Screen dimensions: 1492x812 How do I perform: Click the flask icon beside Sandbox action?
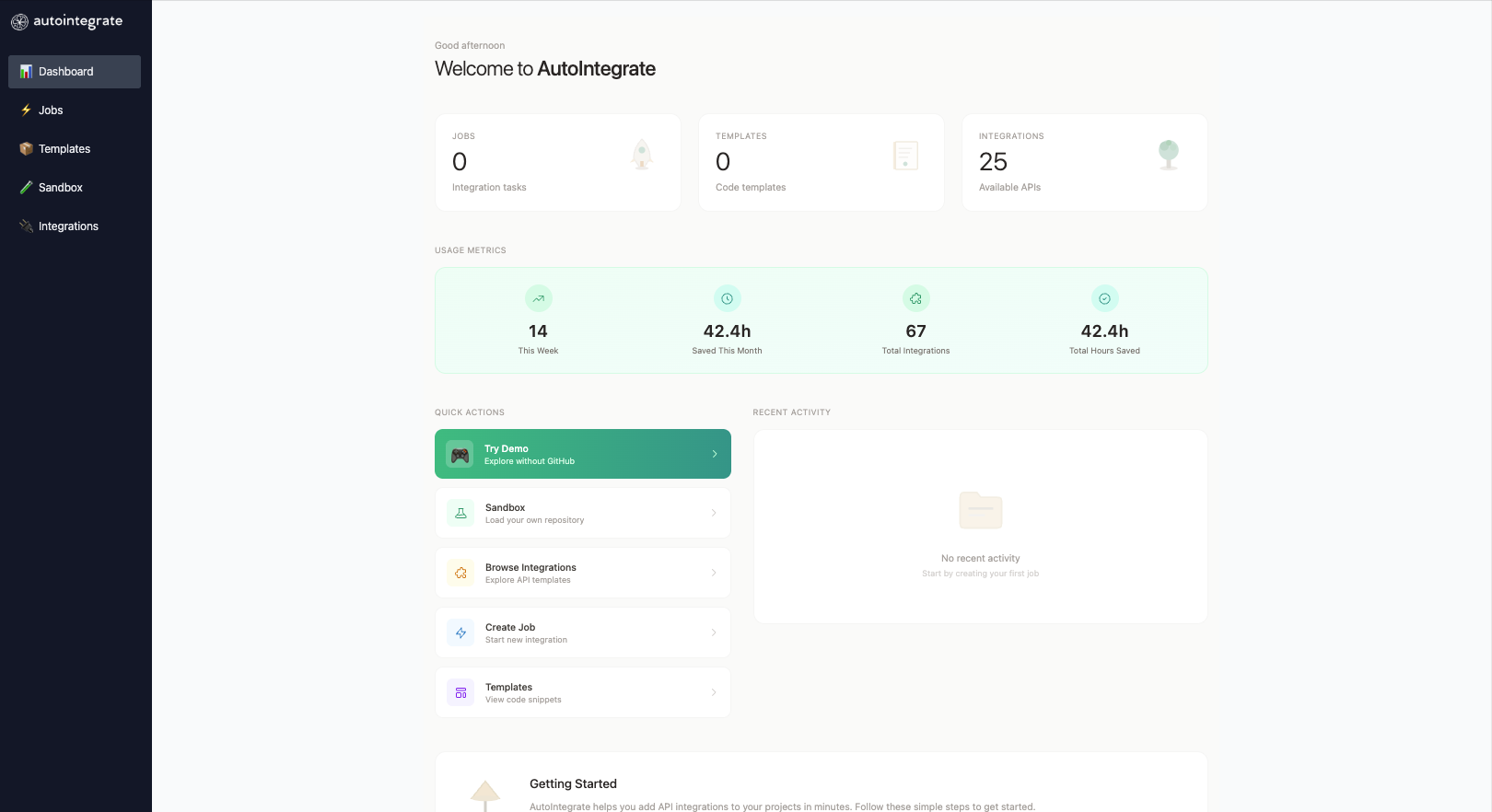[460, 513]
